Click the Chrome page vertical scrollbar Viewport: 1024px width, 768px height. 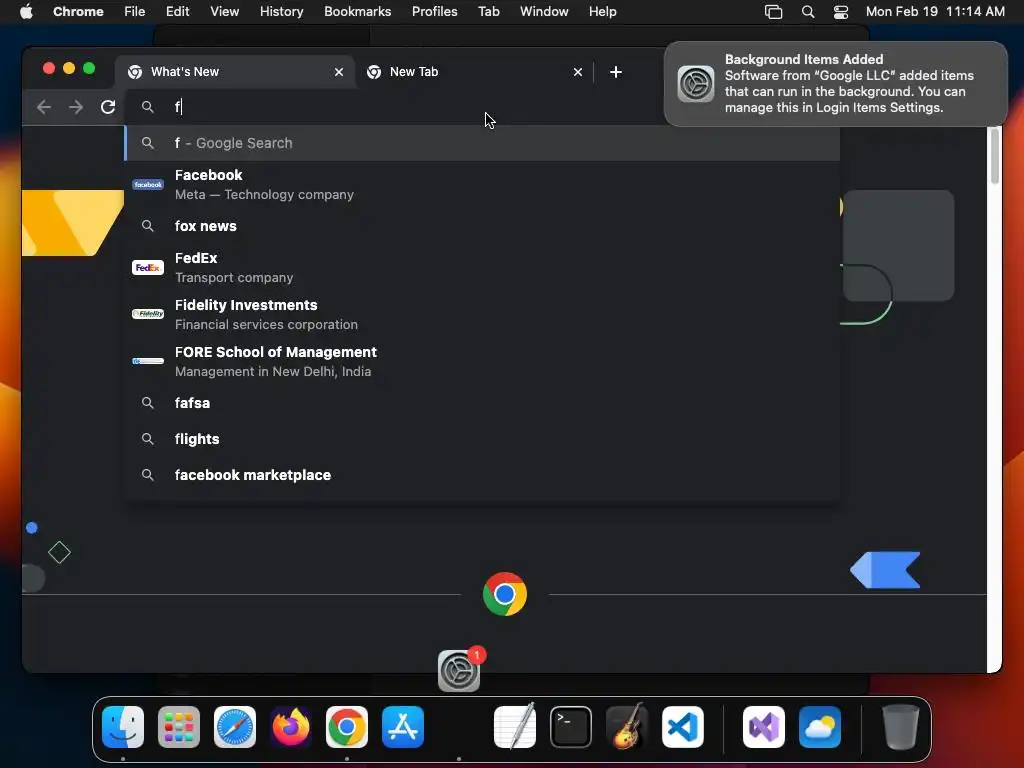[994, 157]
